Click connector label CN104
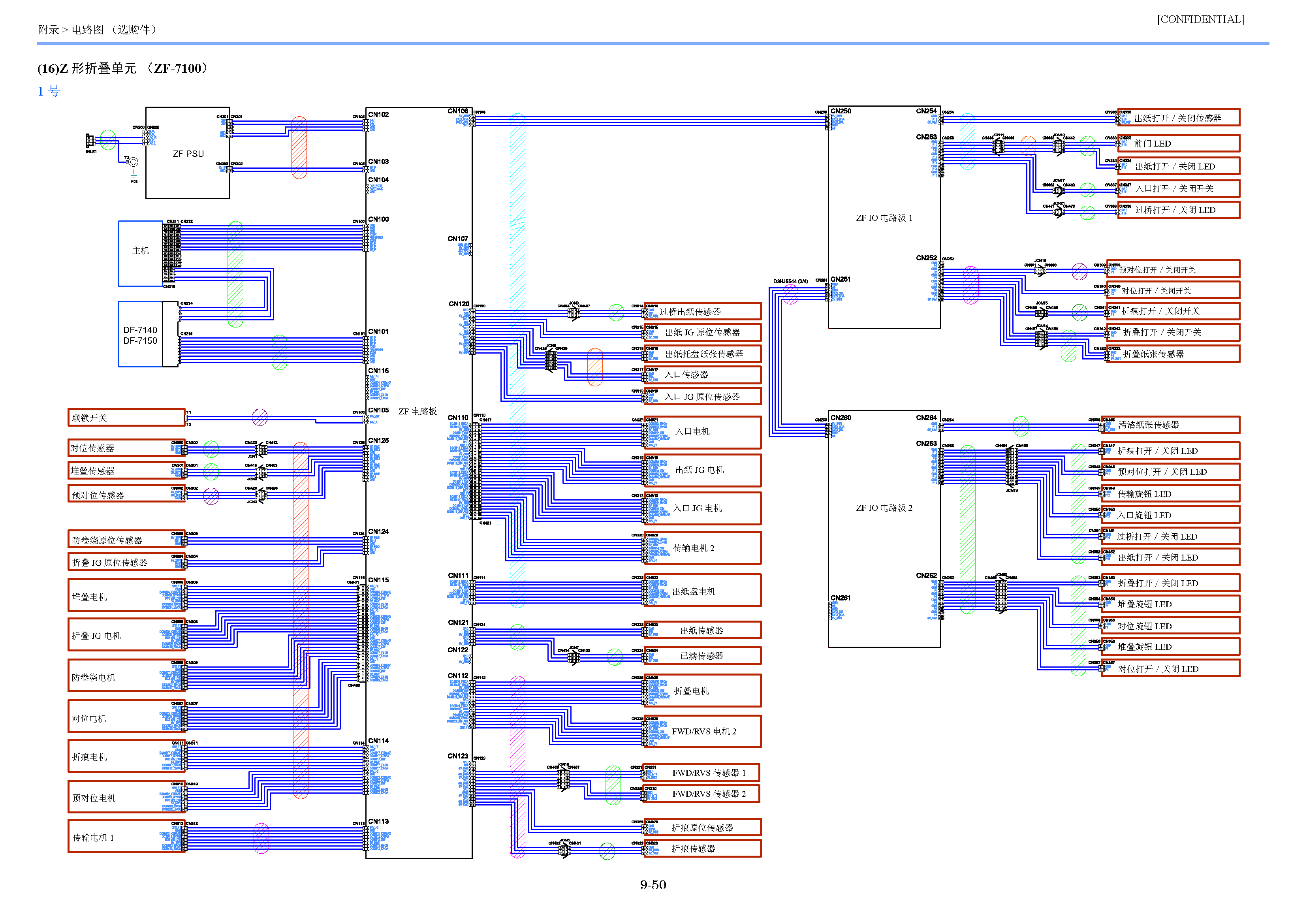Image resolution: width=1307 pixels, height=924 pixels. click(378, 180)
